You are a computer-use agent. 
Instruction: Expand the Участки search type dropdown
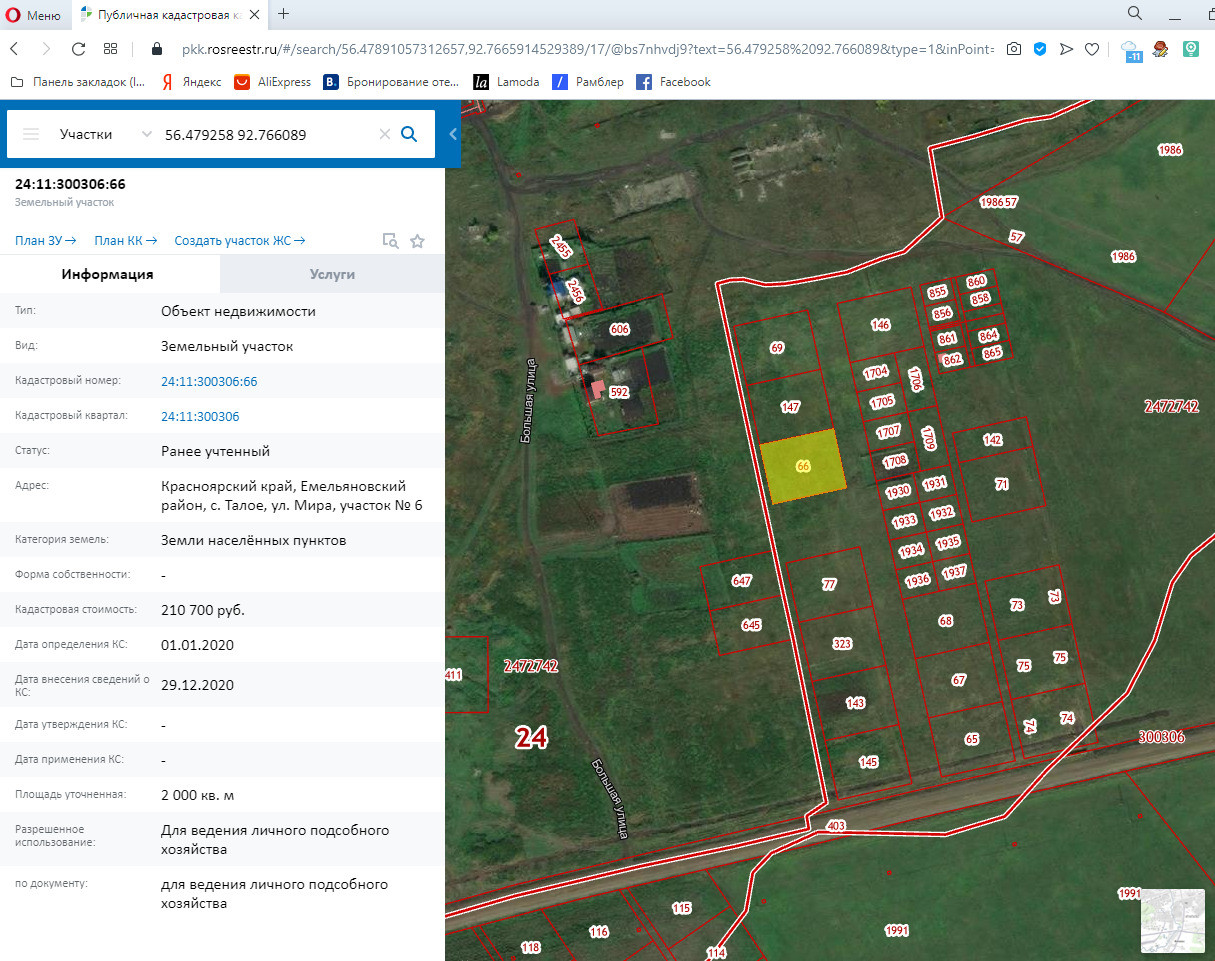147,134
